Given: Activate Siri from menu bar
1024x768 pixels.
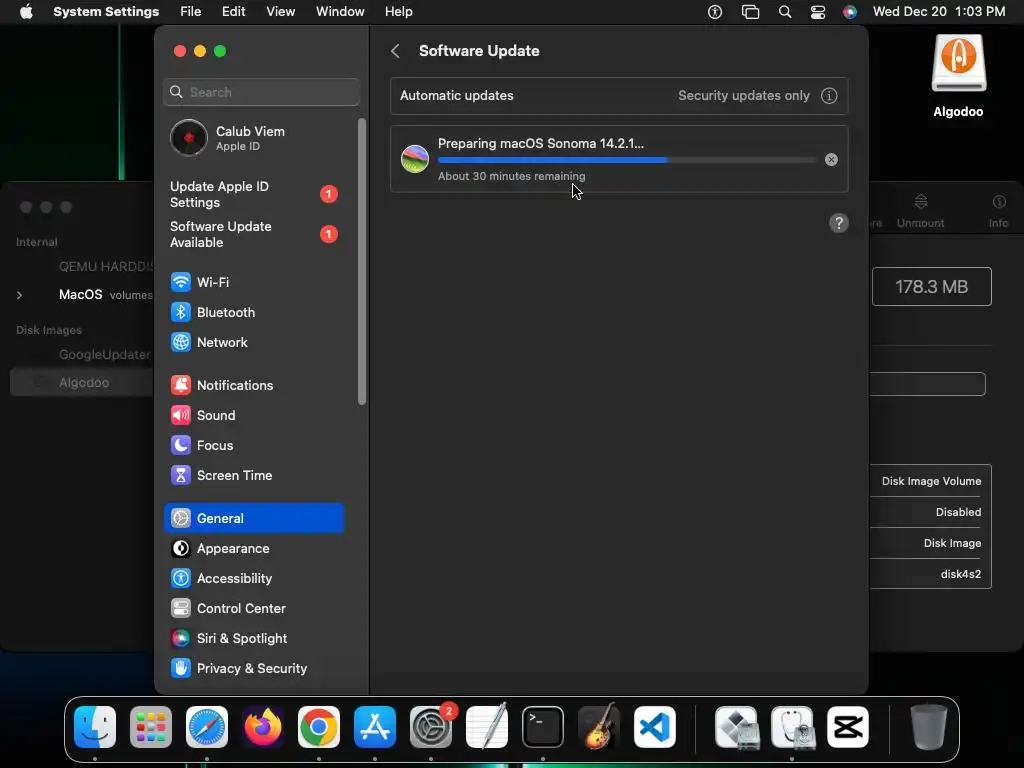Looking at the screenshot, I should tap(850, 12).
